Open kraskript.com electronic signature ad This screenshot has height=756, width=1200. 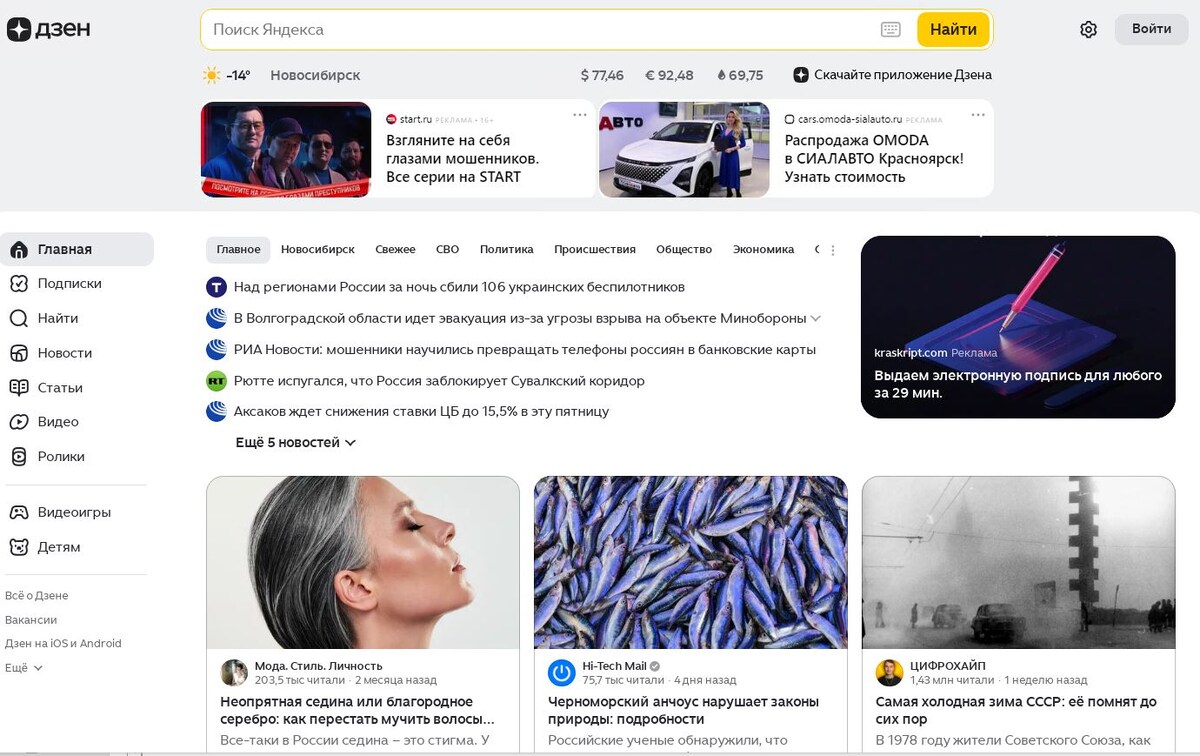[x=1018, y=327]
